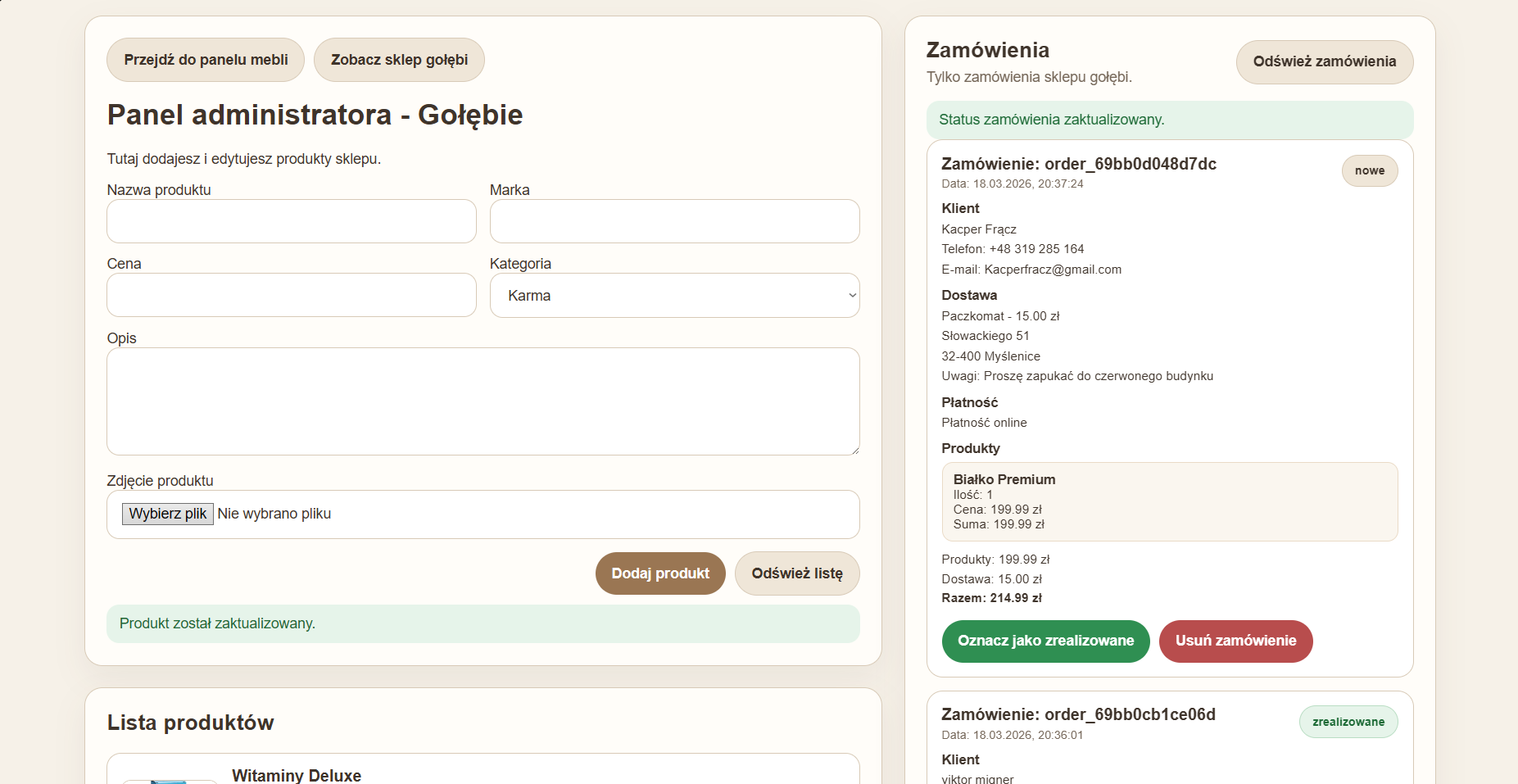Click the Nazwa produktu input field

tap(291, 221)
